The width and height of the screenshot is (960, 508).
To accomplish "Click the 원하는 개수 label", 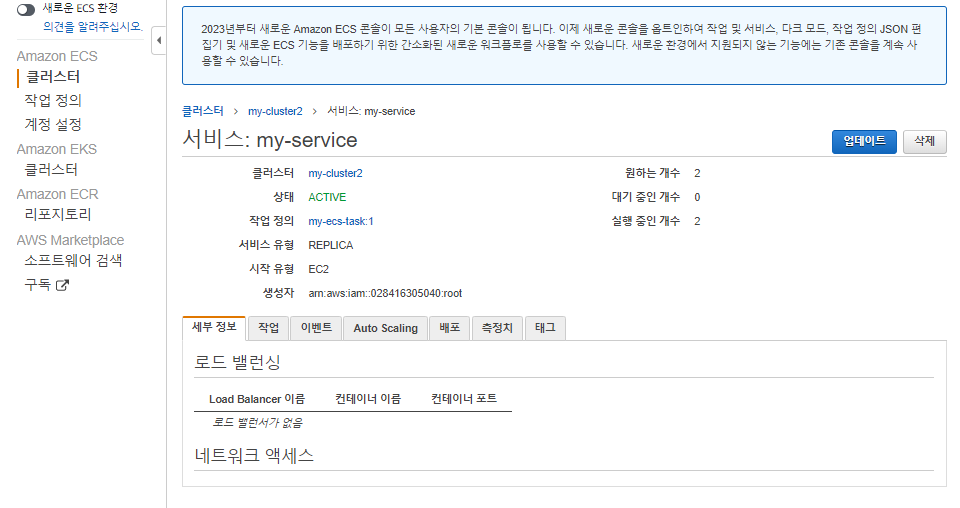I will pyautogui.click(x=652, y=173).
